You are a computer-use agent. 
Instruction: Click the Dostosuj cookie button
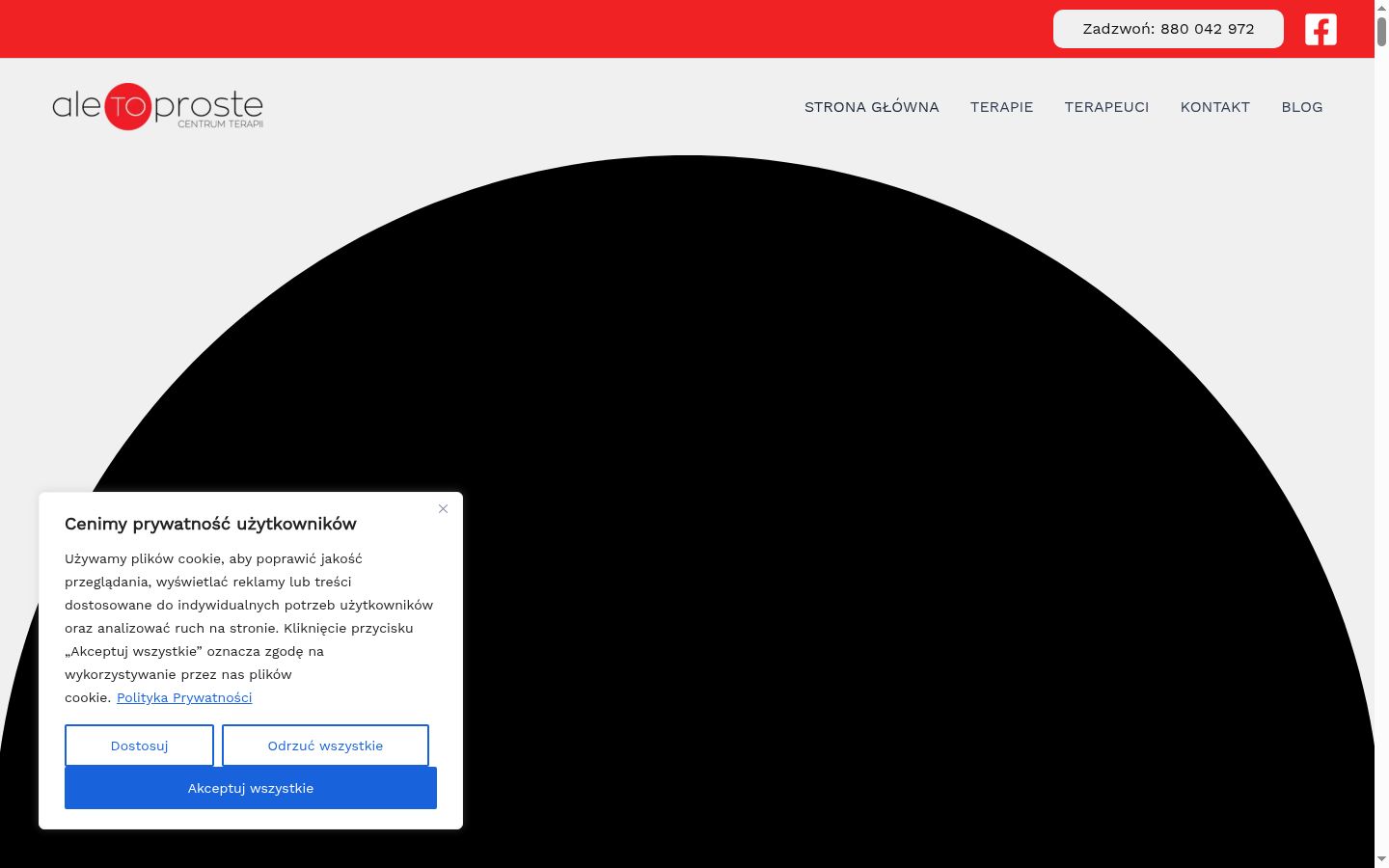(x=139, y=746)
